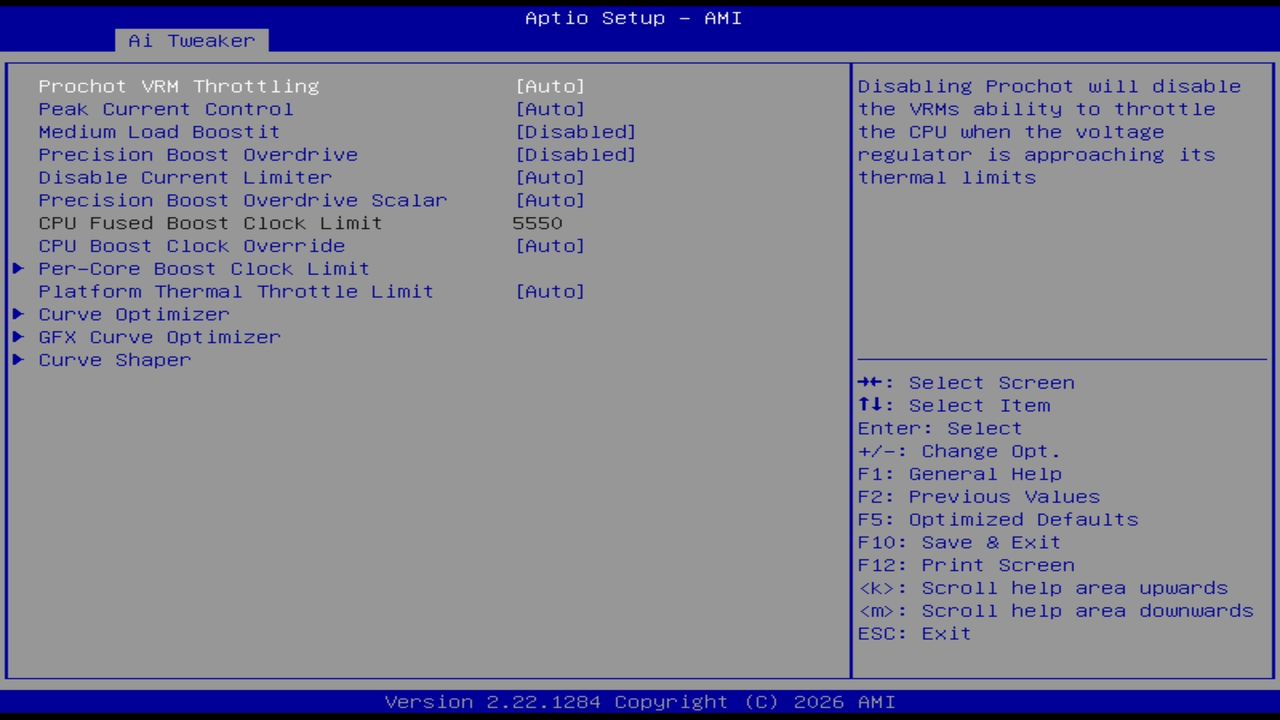This screenshot has width=1280, height=720.
Task: Click F2: Previous Values hint
Action: (979, 497)
